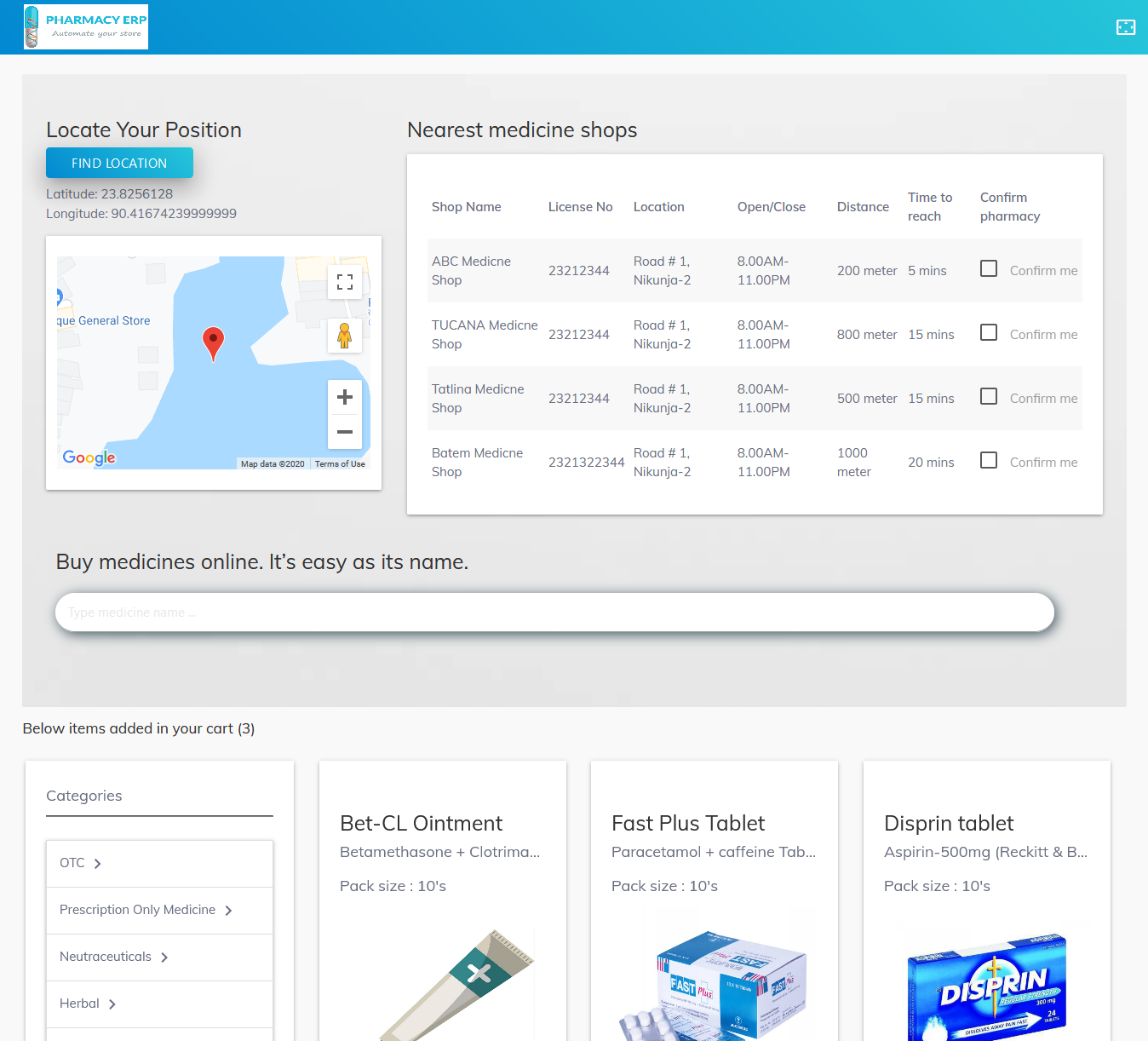The width and height of the screenshot is (1148, 1041).
Task: Click the medicine name search field
Action: [554, 612]
